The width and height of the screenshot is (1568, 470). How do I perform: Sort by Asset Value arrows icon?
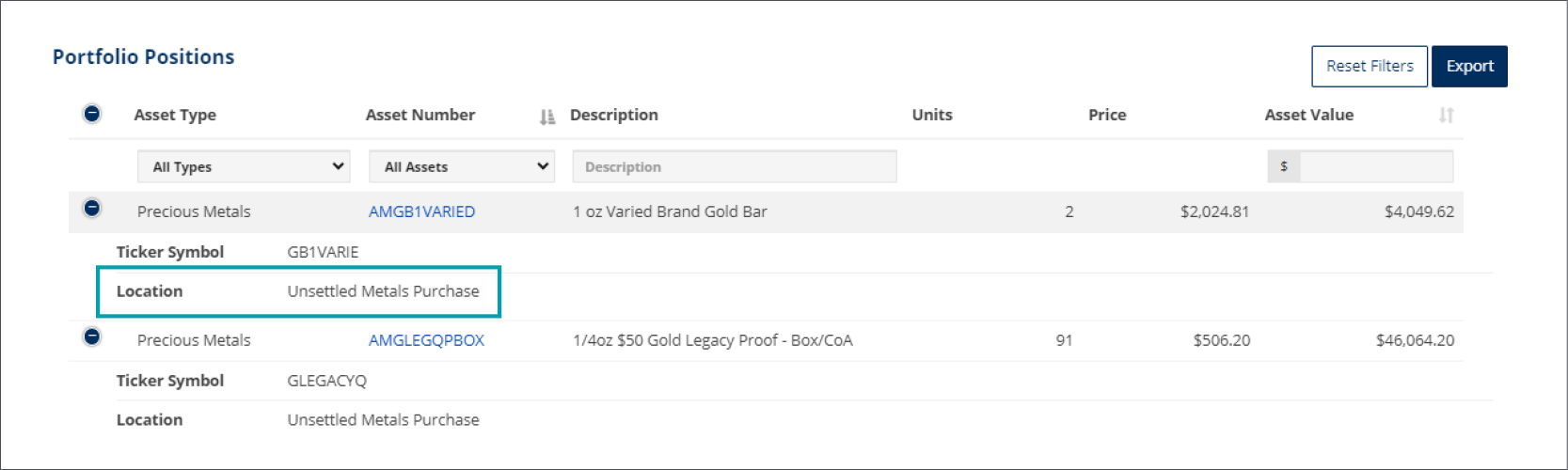tap(1446, 116)
